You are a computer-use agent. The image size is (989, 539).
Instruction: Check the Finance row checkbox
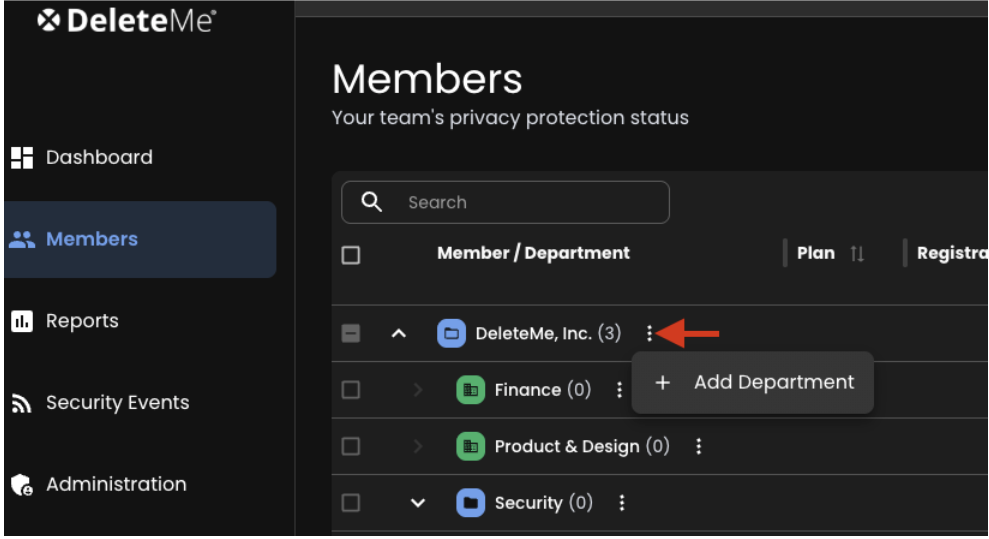coord(351,390)
